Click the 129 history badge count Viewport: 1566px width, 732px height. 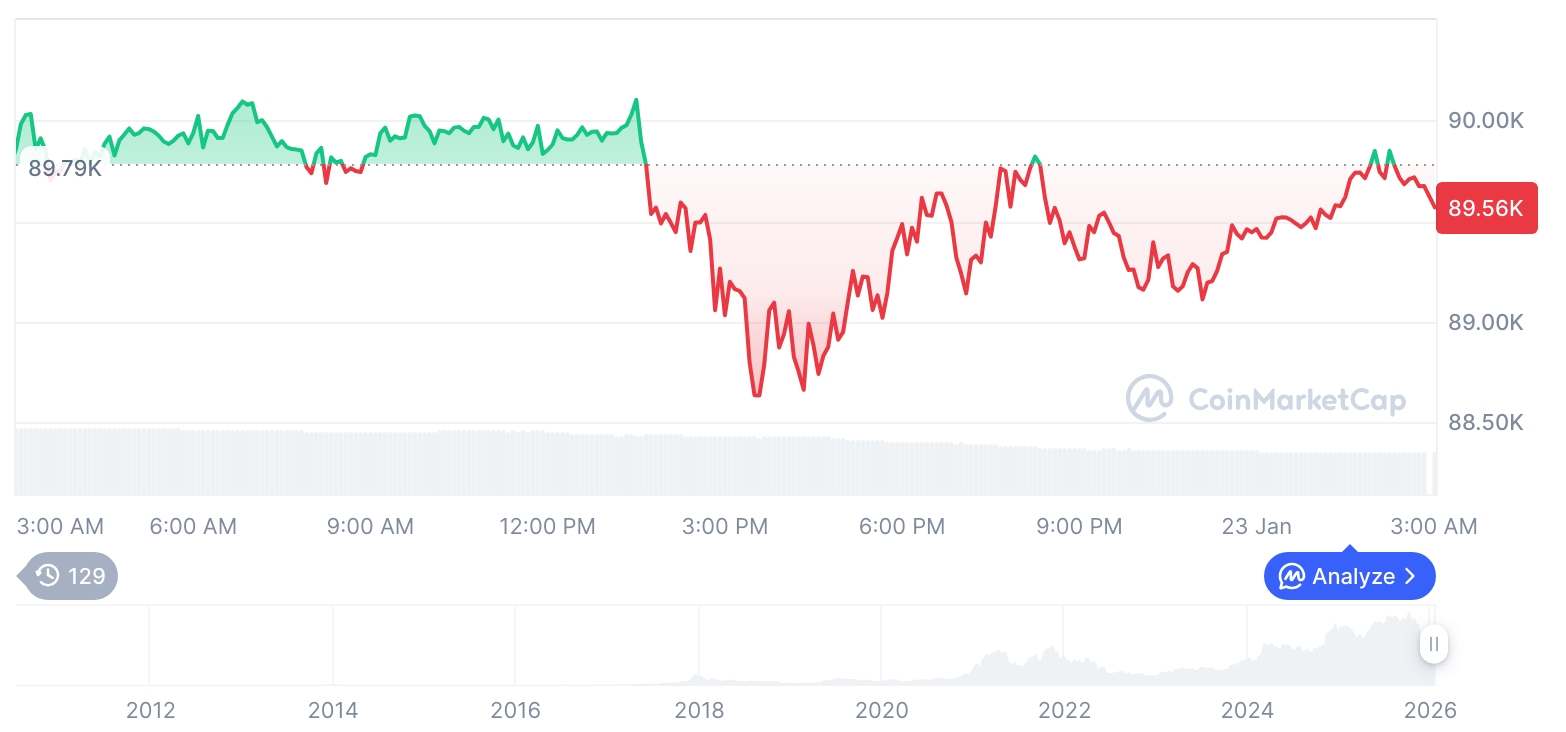[x=87, y=575]
